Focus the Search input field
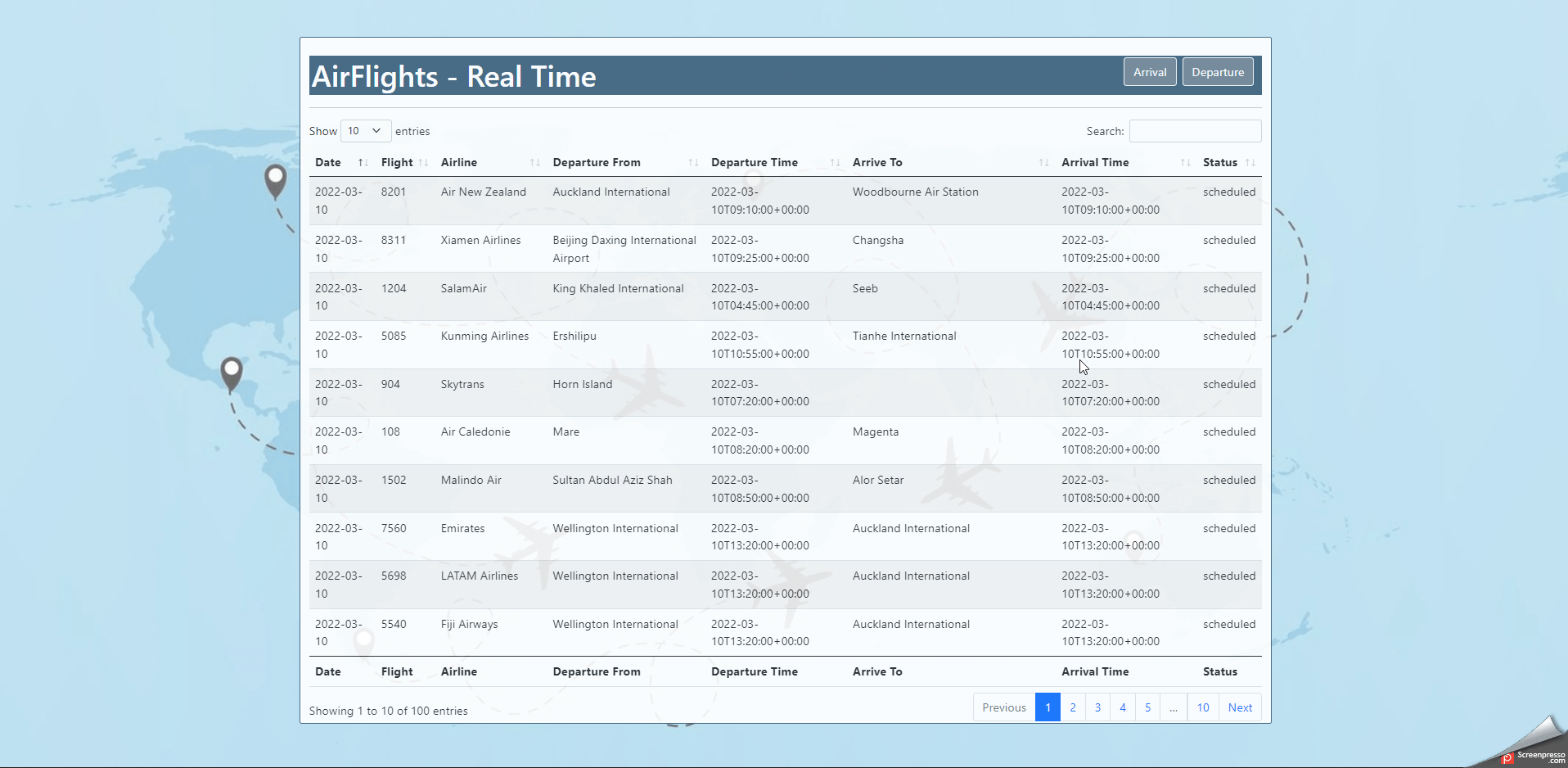Screen dimensions: 1568x768 (1195, 131)
